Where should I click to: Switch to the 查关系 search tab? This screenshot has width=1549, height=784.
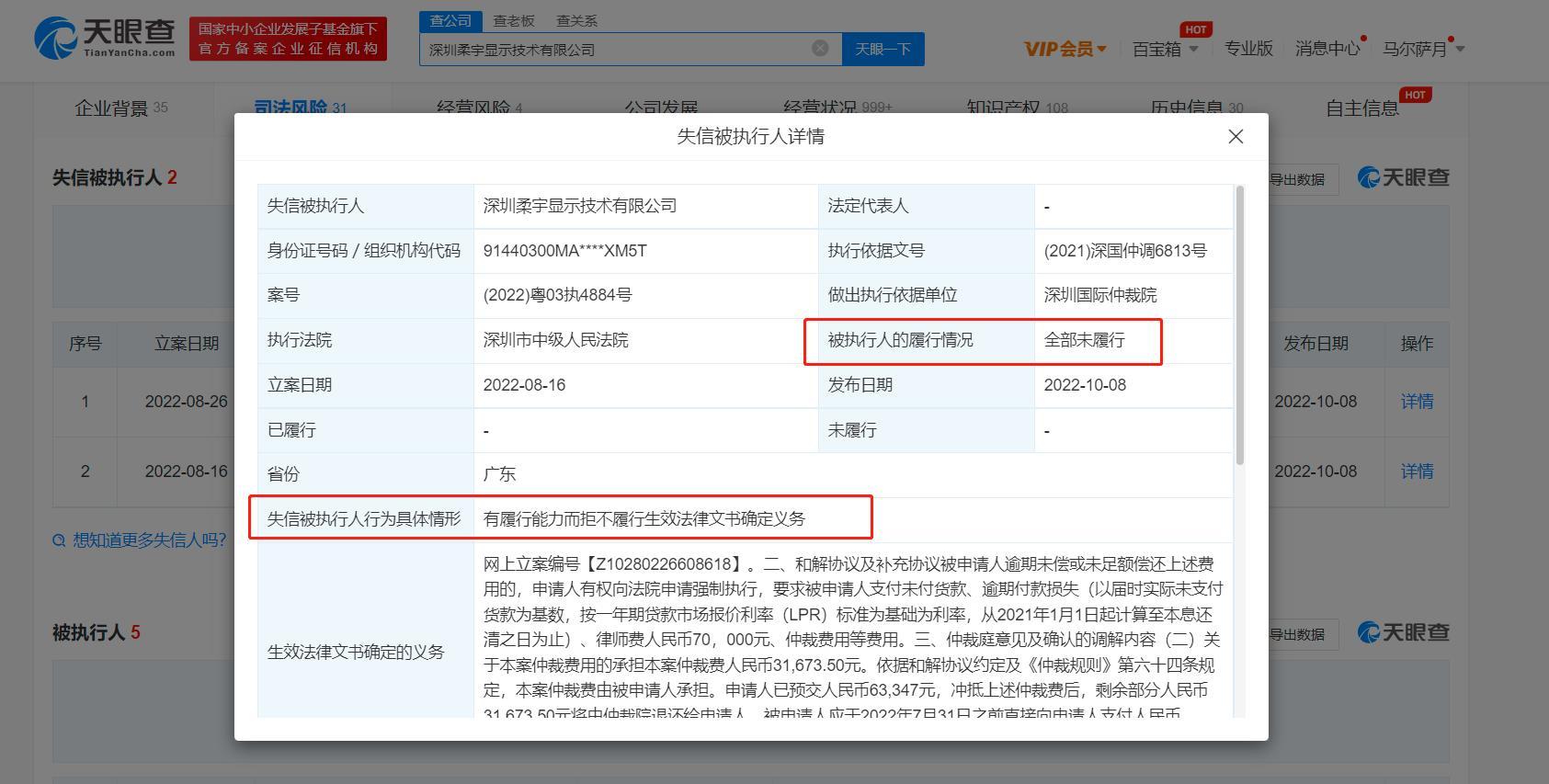pos(577,20)
